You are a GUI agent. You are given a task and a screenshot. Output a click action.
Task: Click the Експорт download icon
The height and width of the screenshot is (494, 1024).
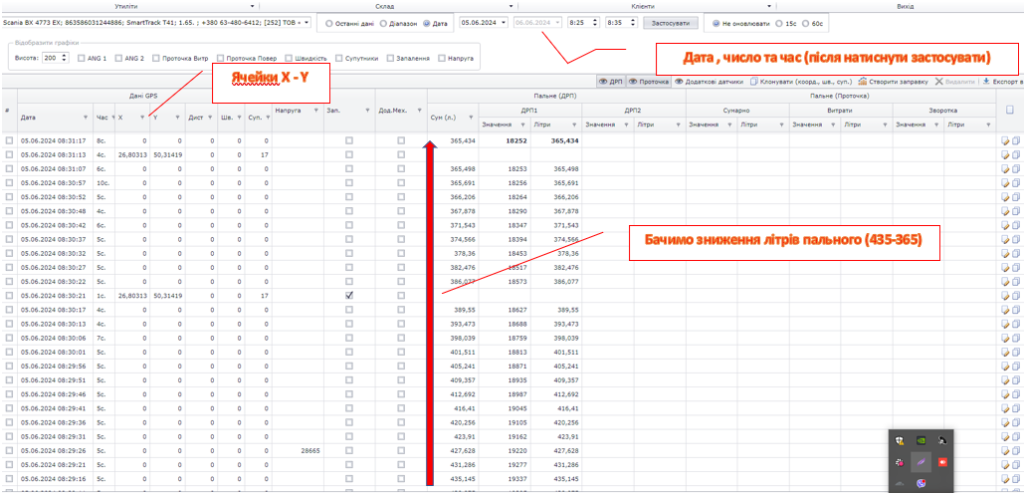coord(985,82)
